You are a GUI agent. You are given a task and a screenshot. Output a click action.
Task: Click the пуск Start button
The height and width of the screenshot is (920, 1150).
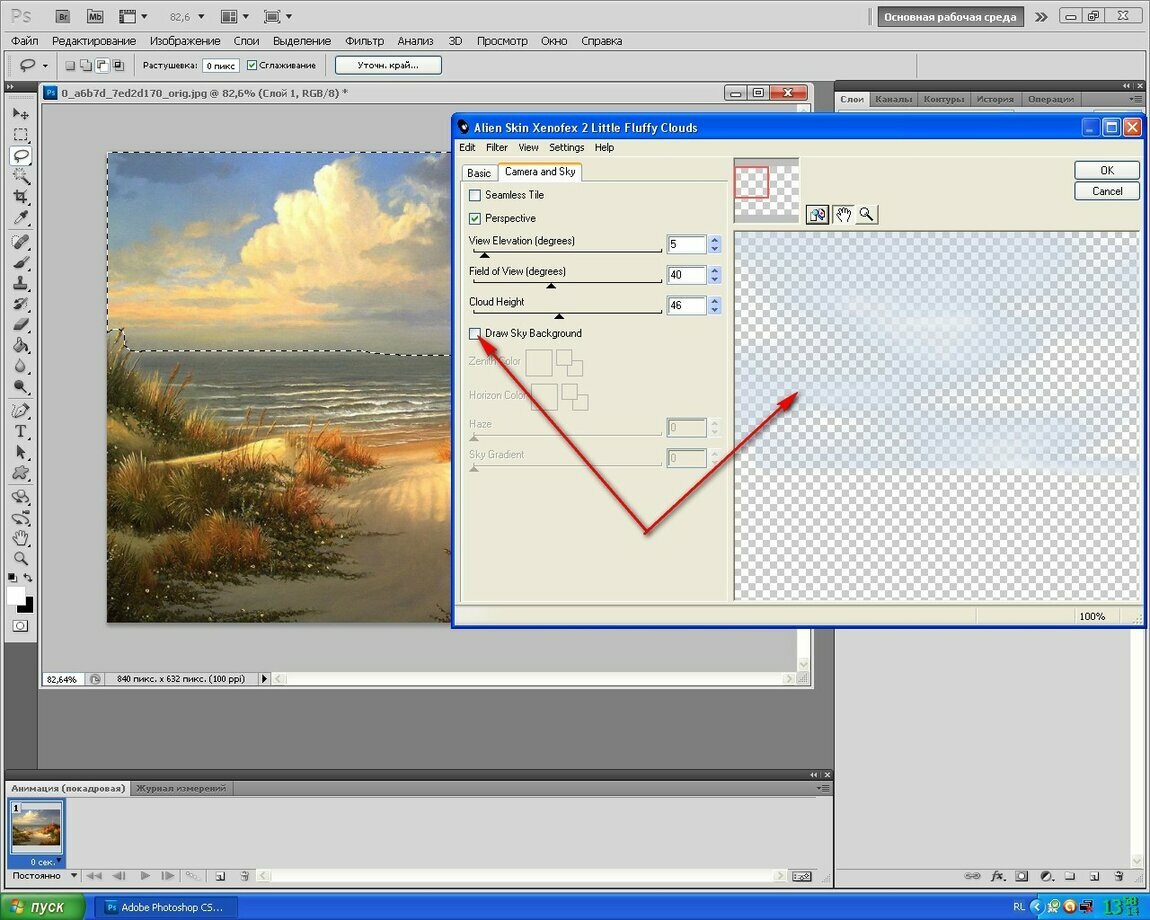(43, 907)
